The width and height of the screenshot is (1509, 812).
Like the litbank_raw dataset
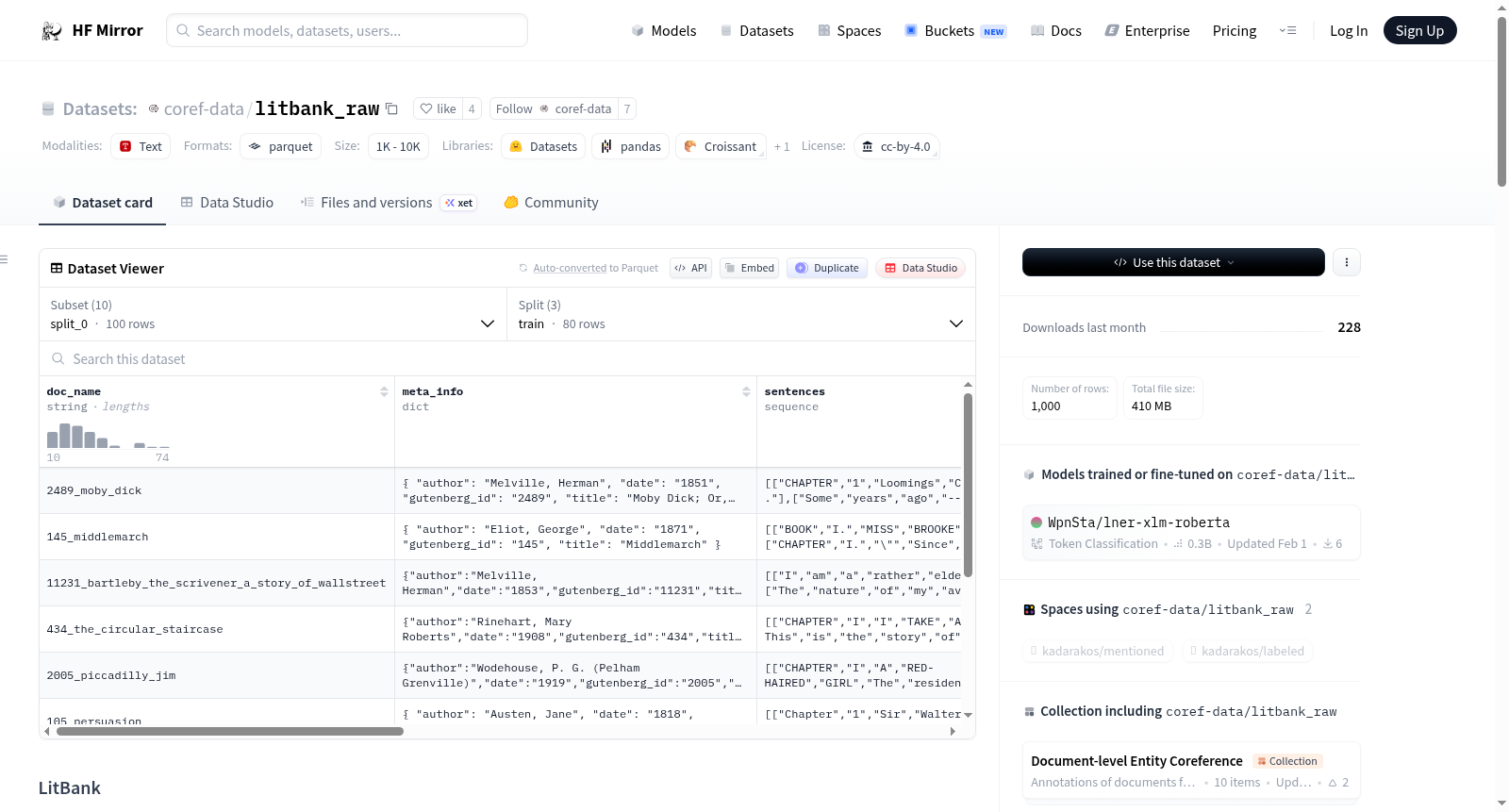pos(438,108)
